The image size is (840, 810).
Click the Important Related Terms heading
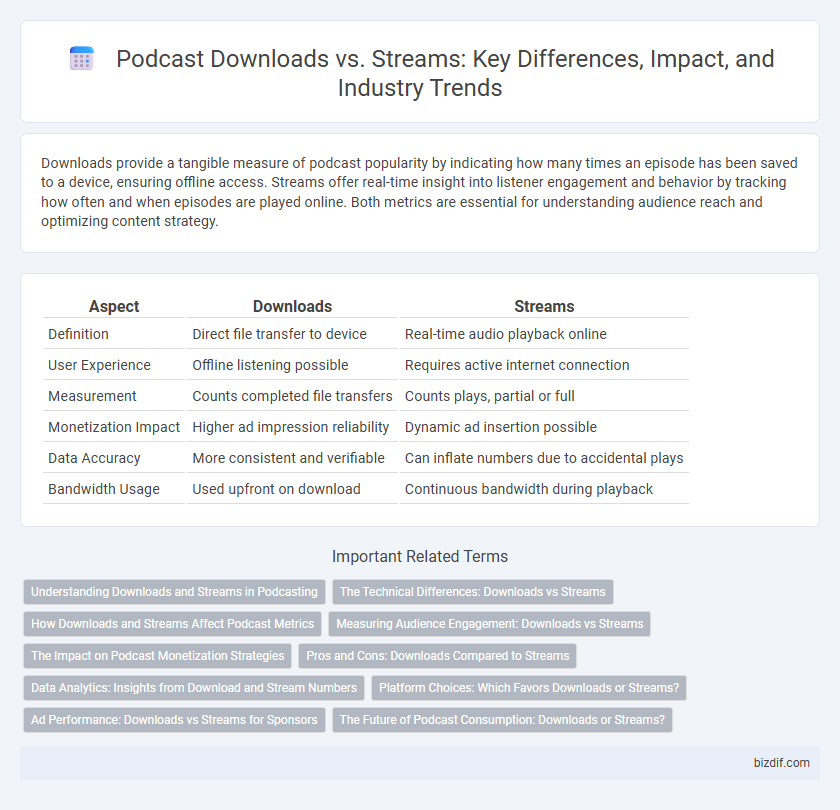point(420,557)
